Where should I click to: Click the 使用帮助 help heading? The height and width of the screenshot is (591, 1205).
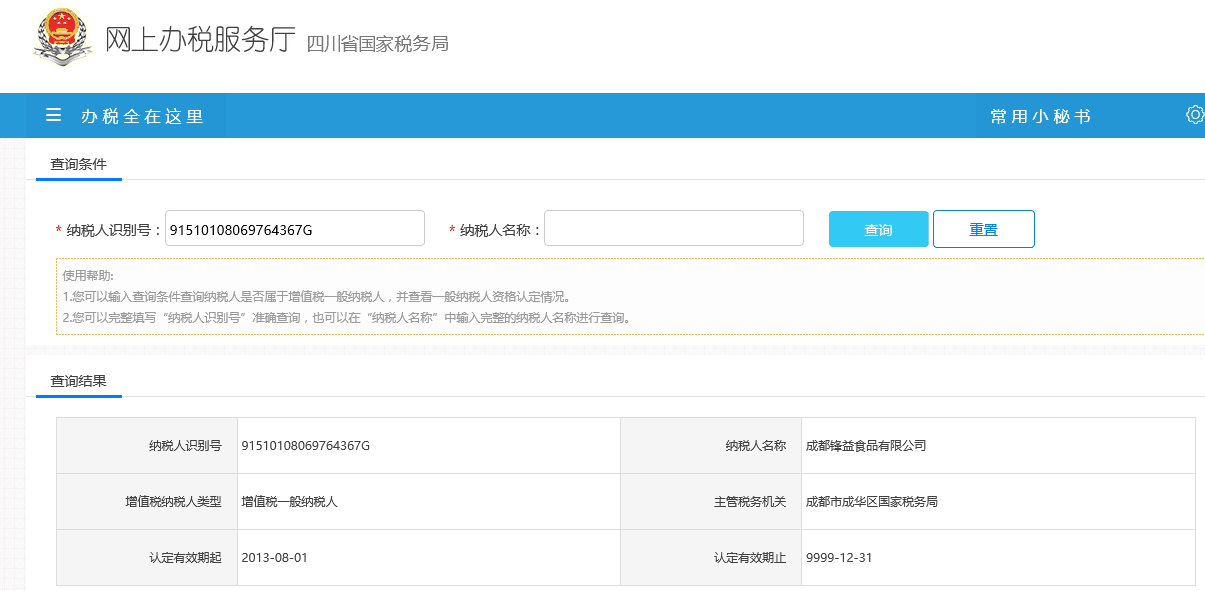coord(88,275)
